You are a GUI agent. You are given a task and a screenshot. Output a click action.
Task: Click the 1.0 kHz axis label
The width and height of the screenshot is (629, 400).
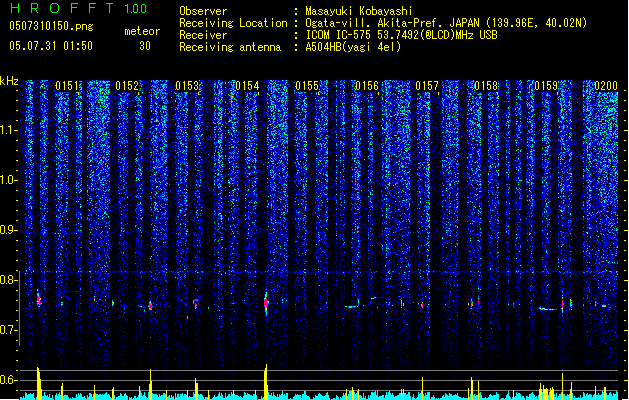[9, 180]
